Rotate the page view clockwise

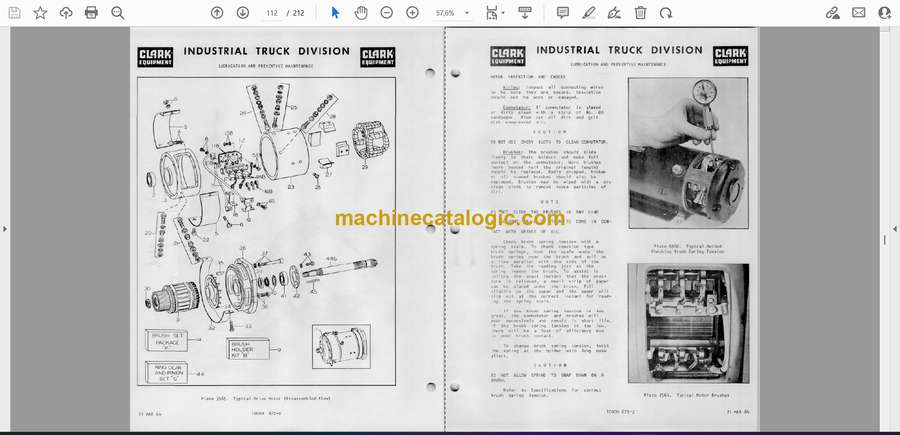(666, 13)
